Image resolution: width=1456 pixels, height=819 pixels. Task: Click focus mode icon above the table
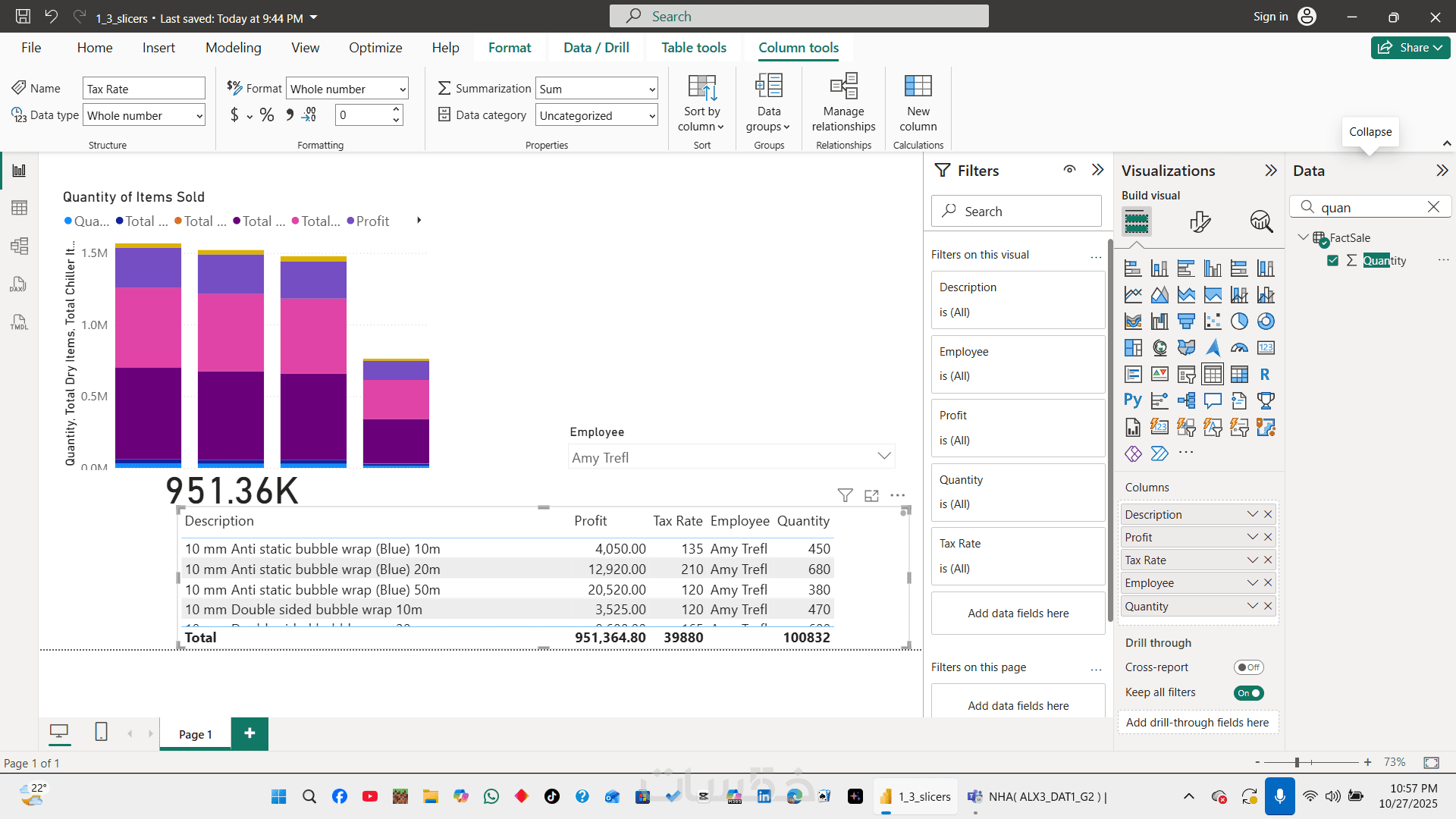[x=871, y=495]
